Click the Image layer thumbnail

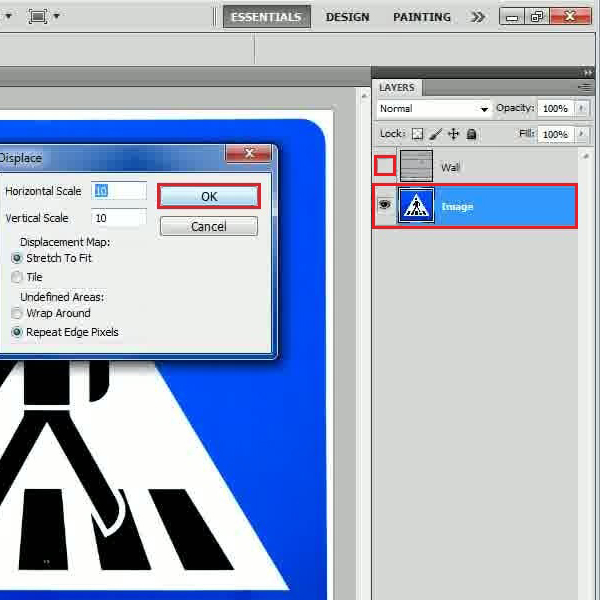(416, 205)
